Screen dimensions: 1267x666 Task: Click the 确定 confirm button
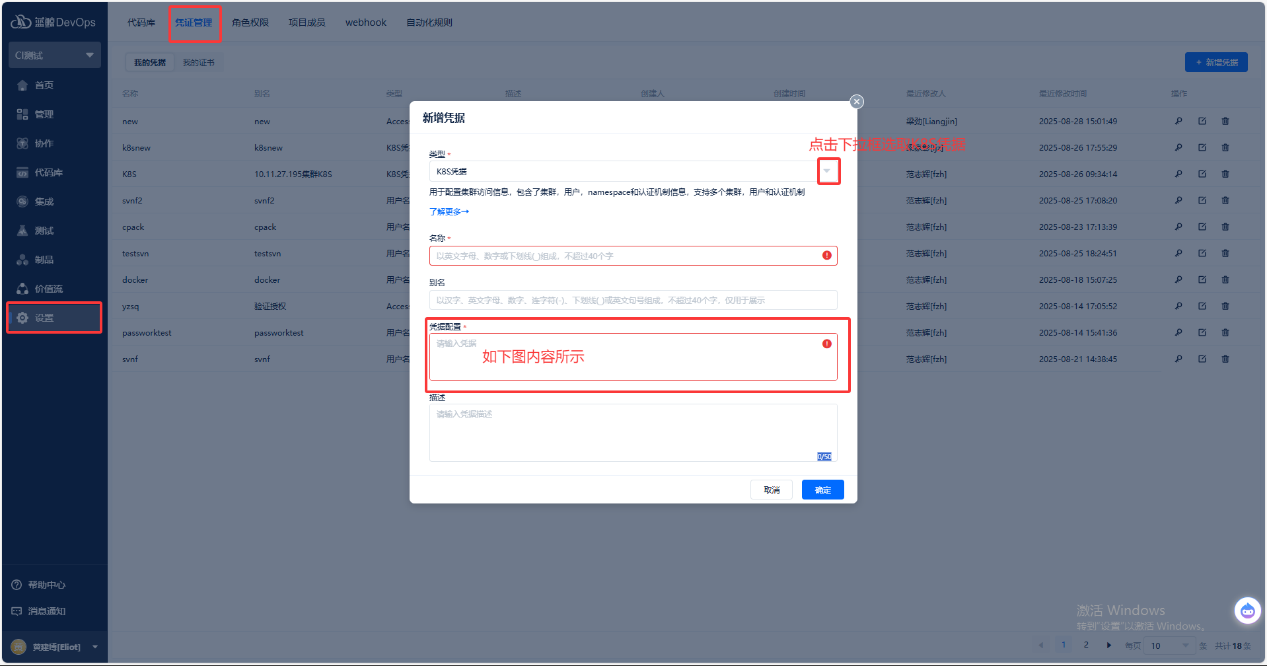822,490
